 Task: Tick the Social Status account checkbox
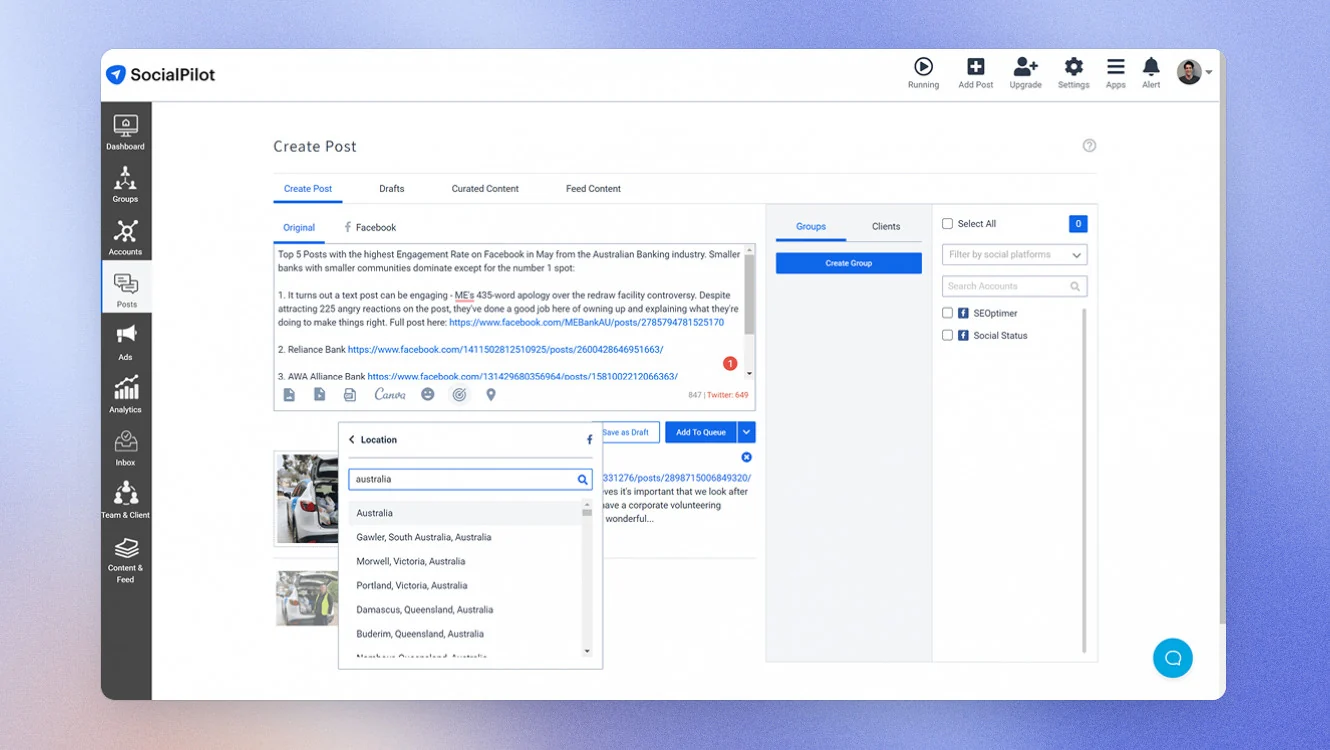(947, 336)
